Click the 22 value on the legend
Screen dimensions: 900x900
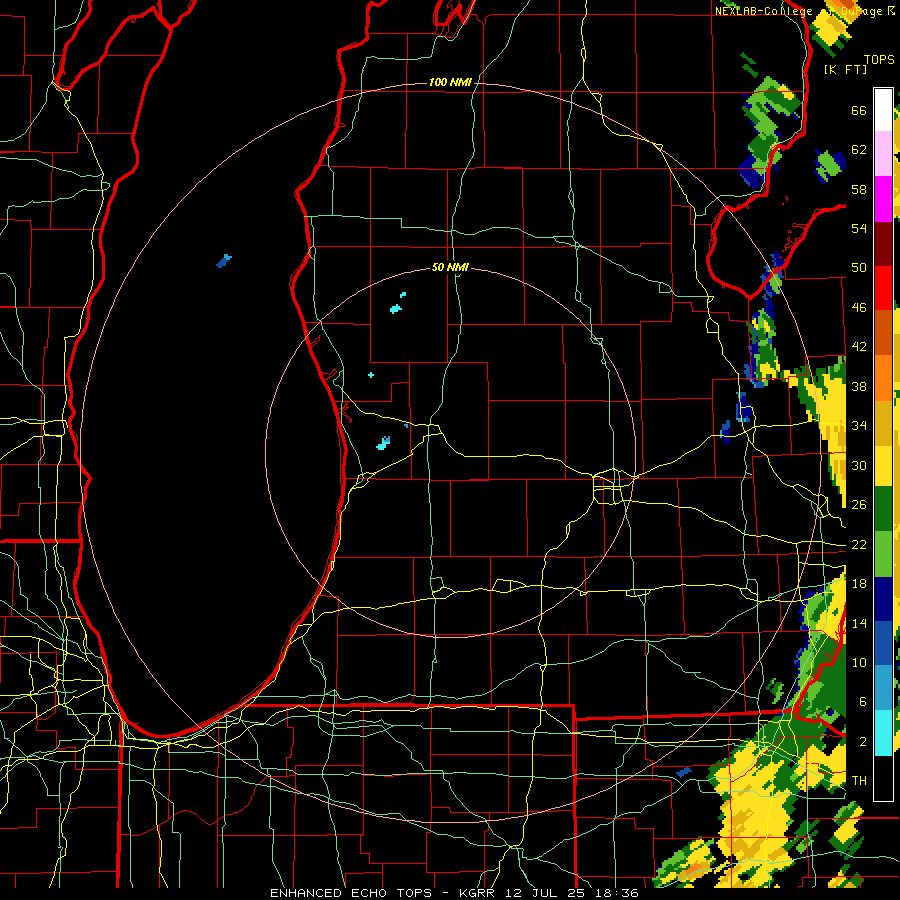[x=859, y=545]
